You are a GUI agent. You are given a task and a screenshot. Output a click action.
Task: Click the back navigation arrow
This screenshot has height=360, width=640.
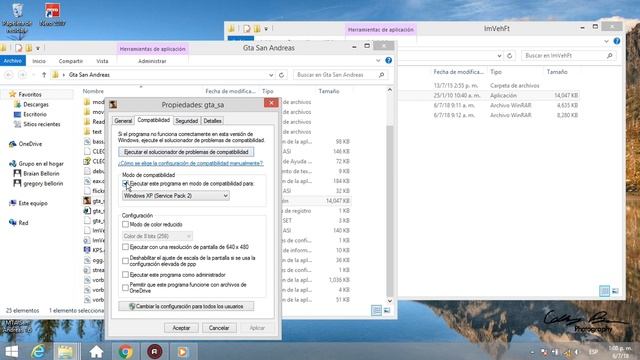tap(9, 75)
